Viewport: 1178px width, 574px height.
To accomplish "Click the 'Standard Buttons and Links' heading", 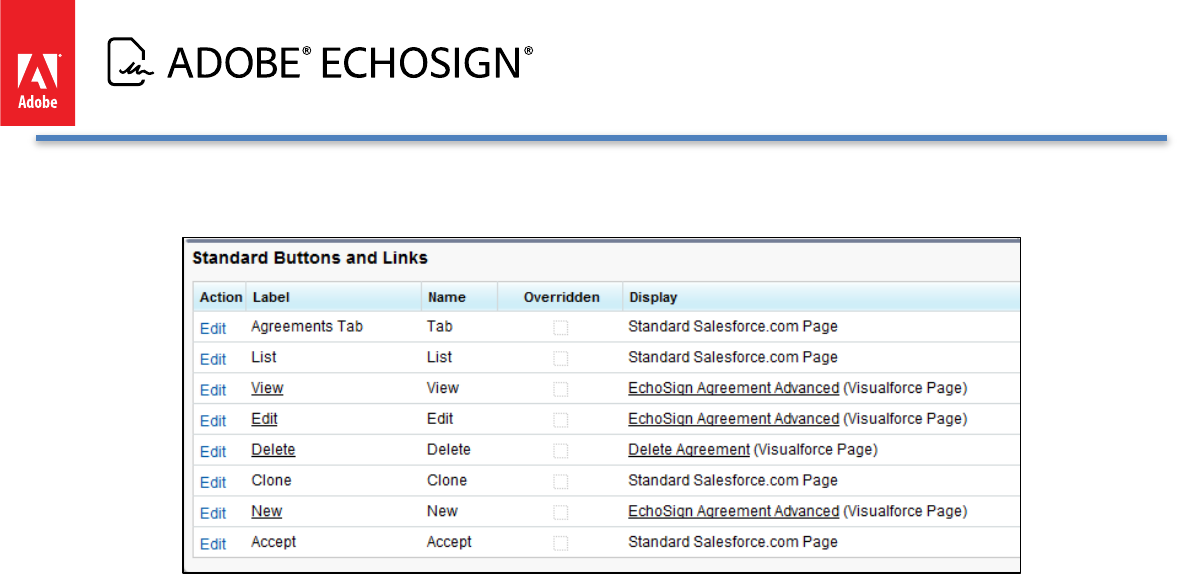I will (x=310, y=258).
